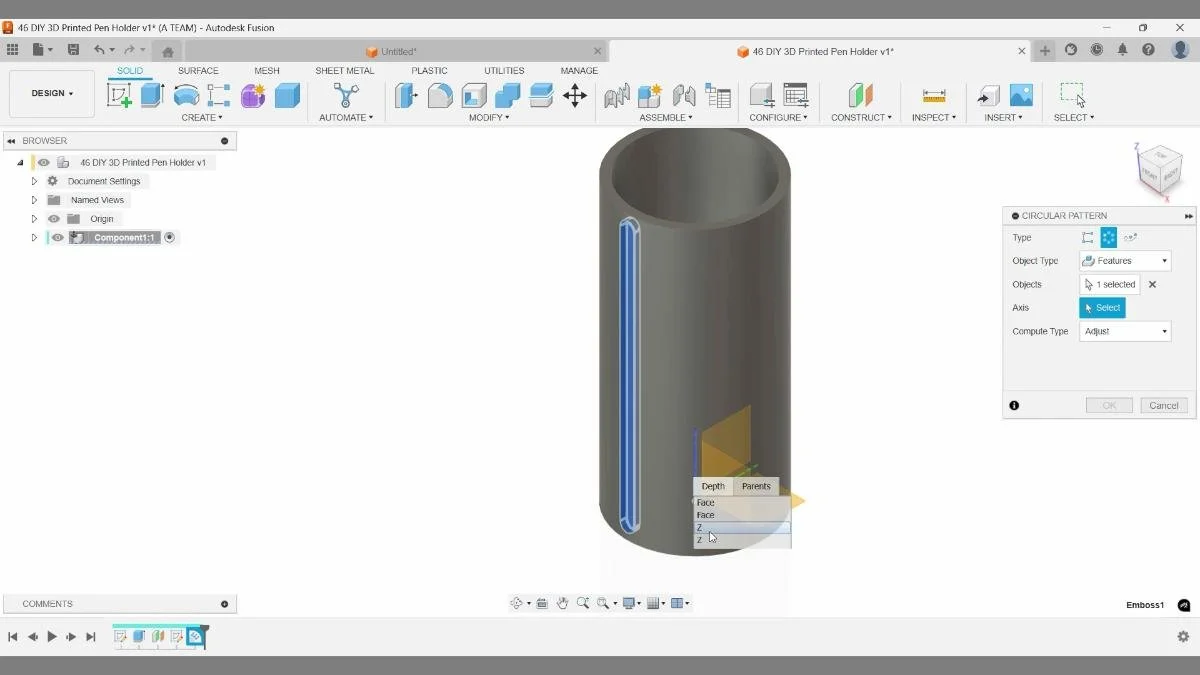1200x675 pixels.
Task: Select the Press Pull tool in Modify
Action: (406, 95)
